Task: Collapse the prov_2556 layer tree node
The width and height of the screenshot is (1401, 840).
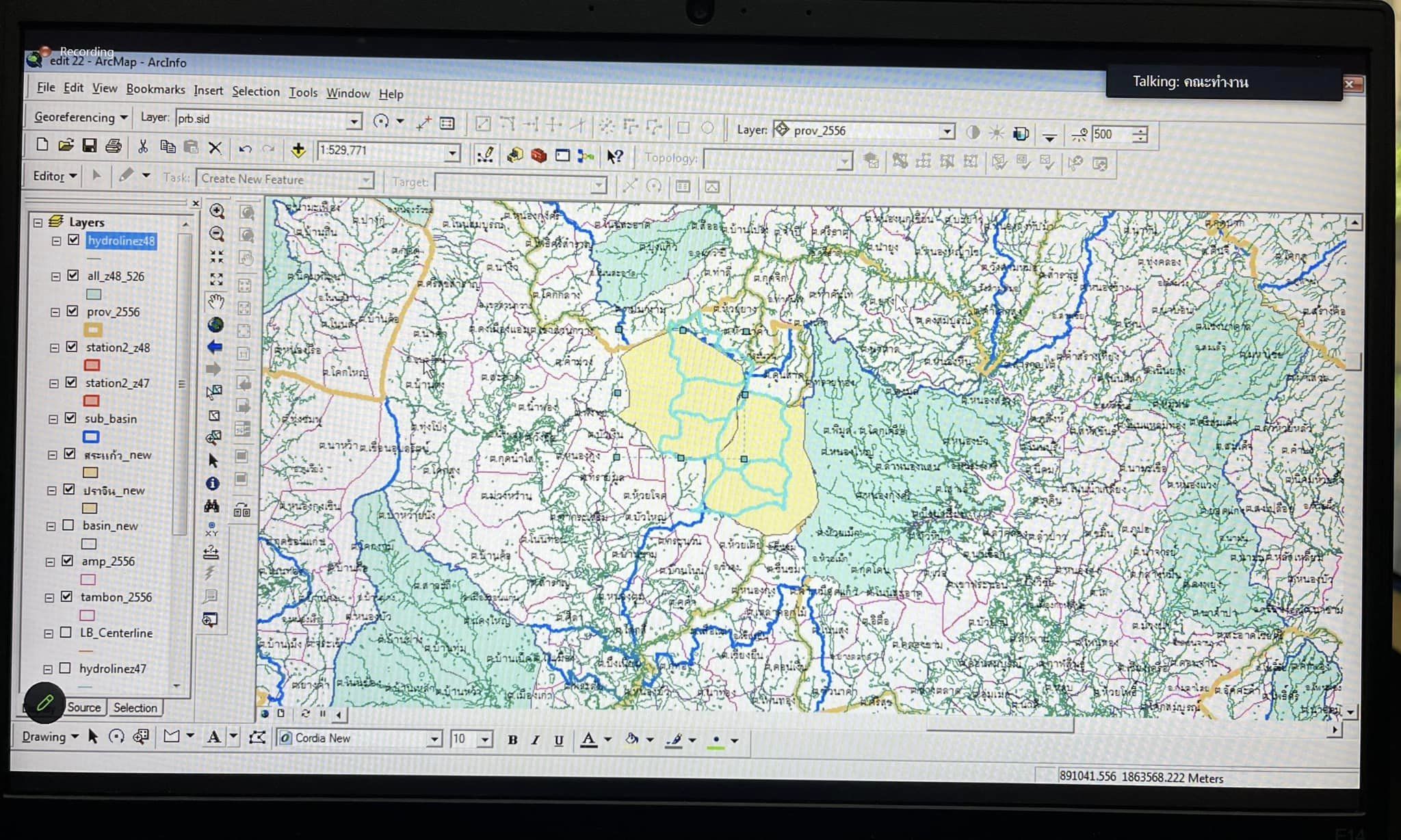Action: [x=55, y=312]
